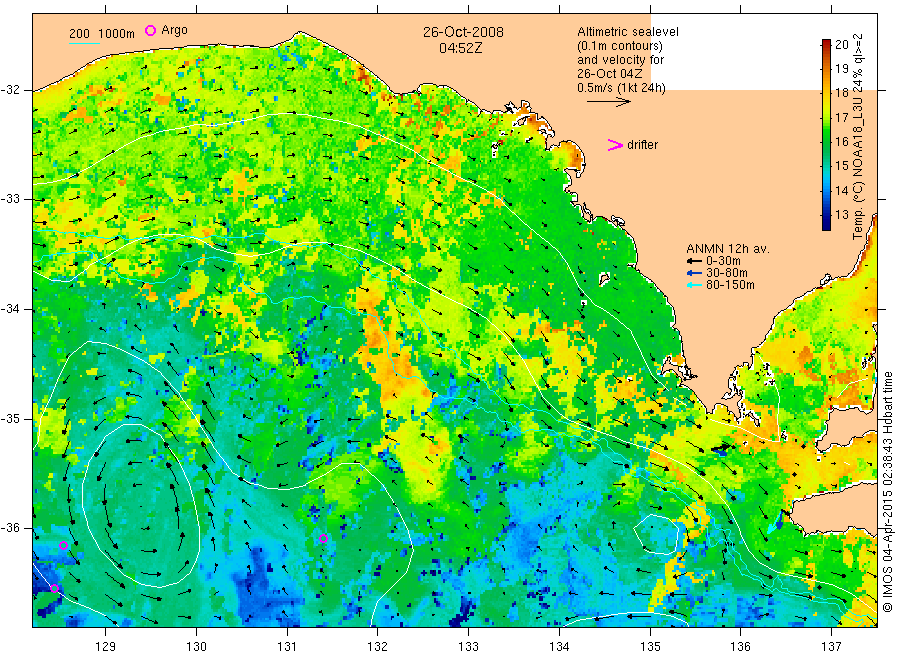Click the "ANMN 12h av." heading

[x=728, y=249]
